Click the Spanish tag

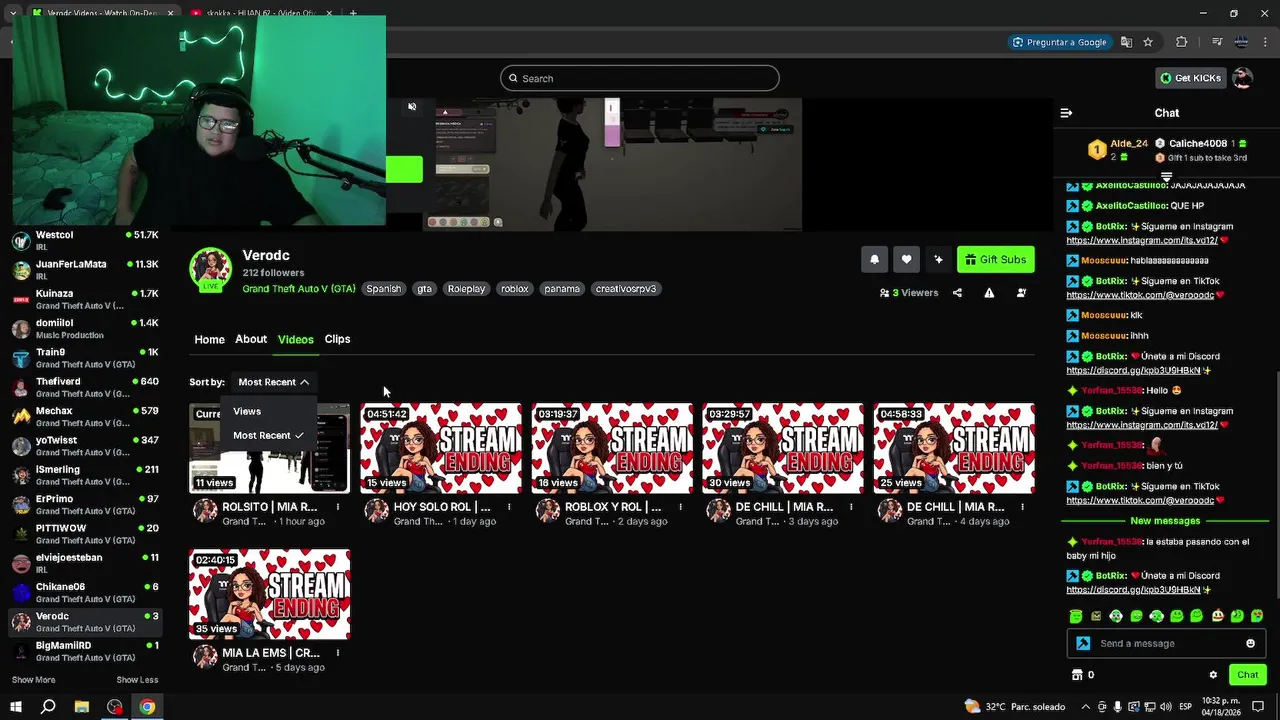click(x=383, y=289)
